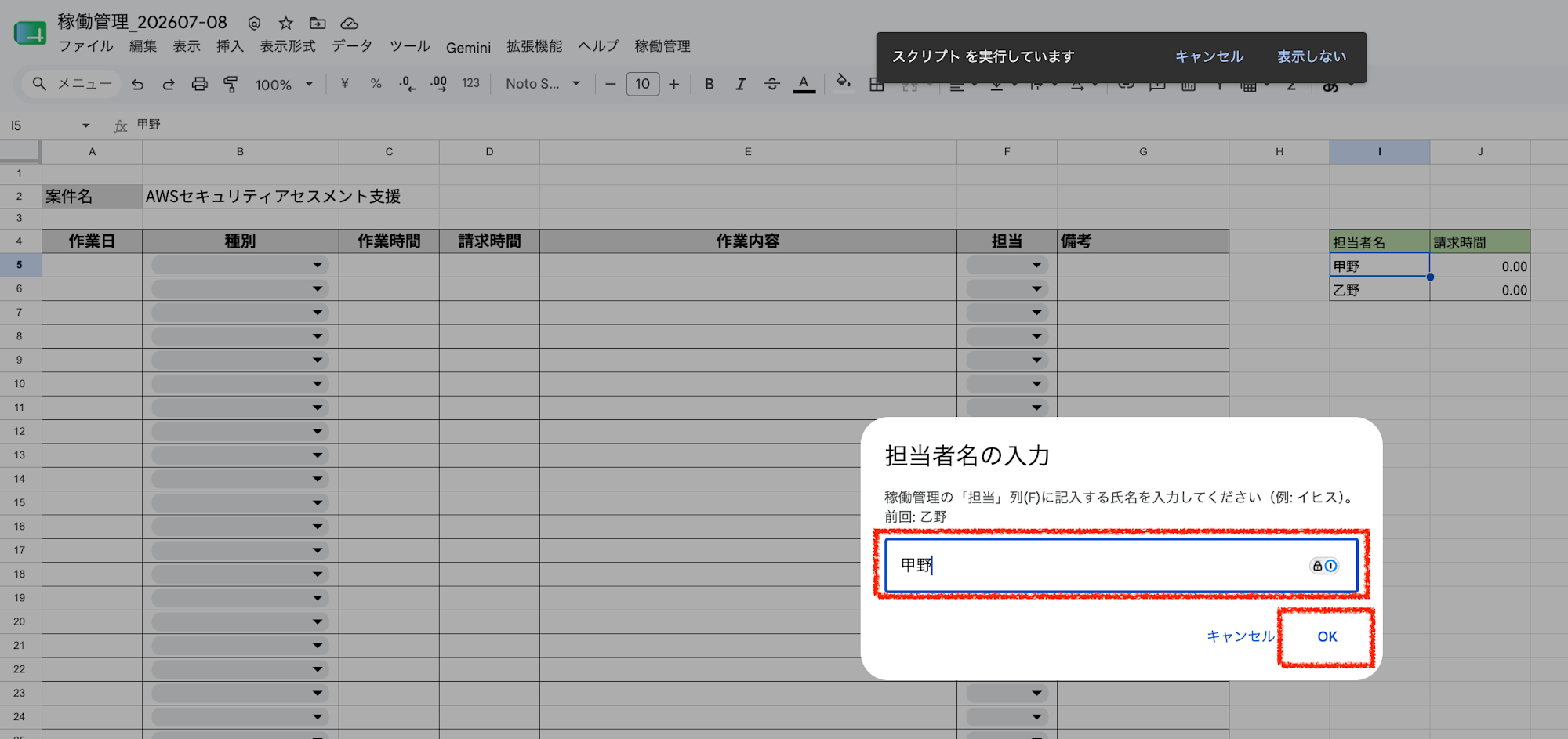Viewport: 1568px width, 739px height.
Task: Open the 編集 menu
Action: (143, 46)
